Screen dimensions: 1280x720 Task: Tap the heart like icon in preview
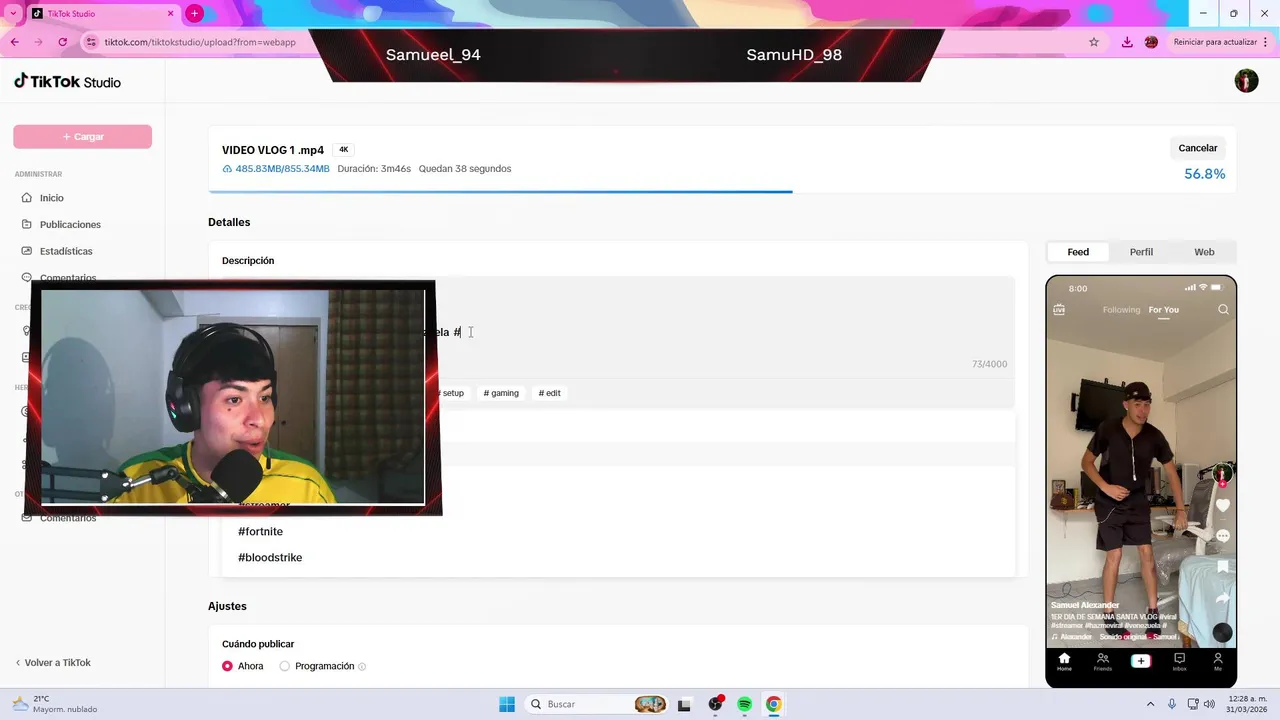(1222, 505)
